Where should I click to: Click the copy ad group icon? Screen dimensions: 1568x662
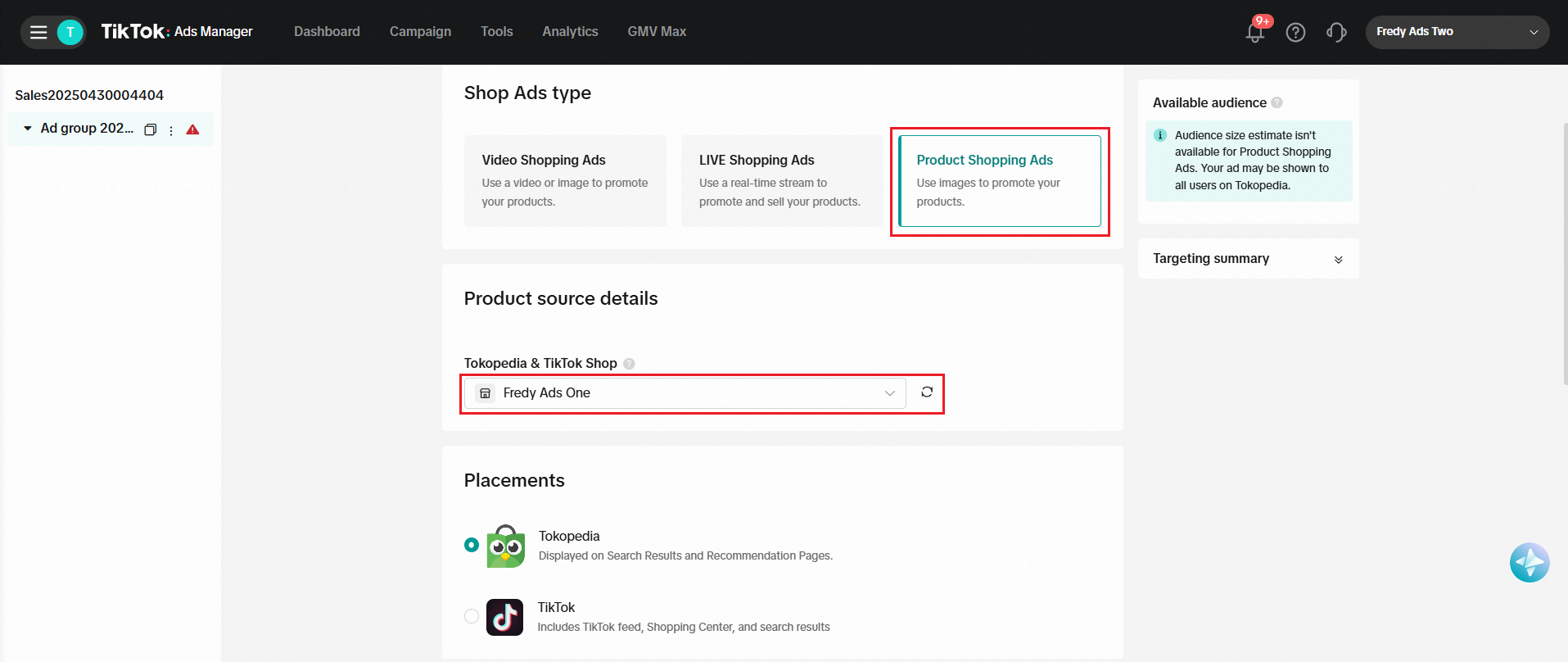[x=150, y=129]
